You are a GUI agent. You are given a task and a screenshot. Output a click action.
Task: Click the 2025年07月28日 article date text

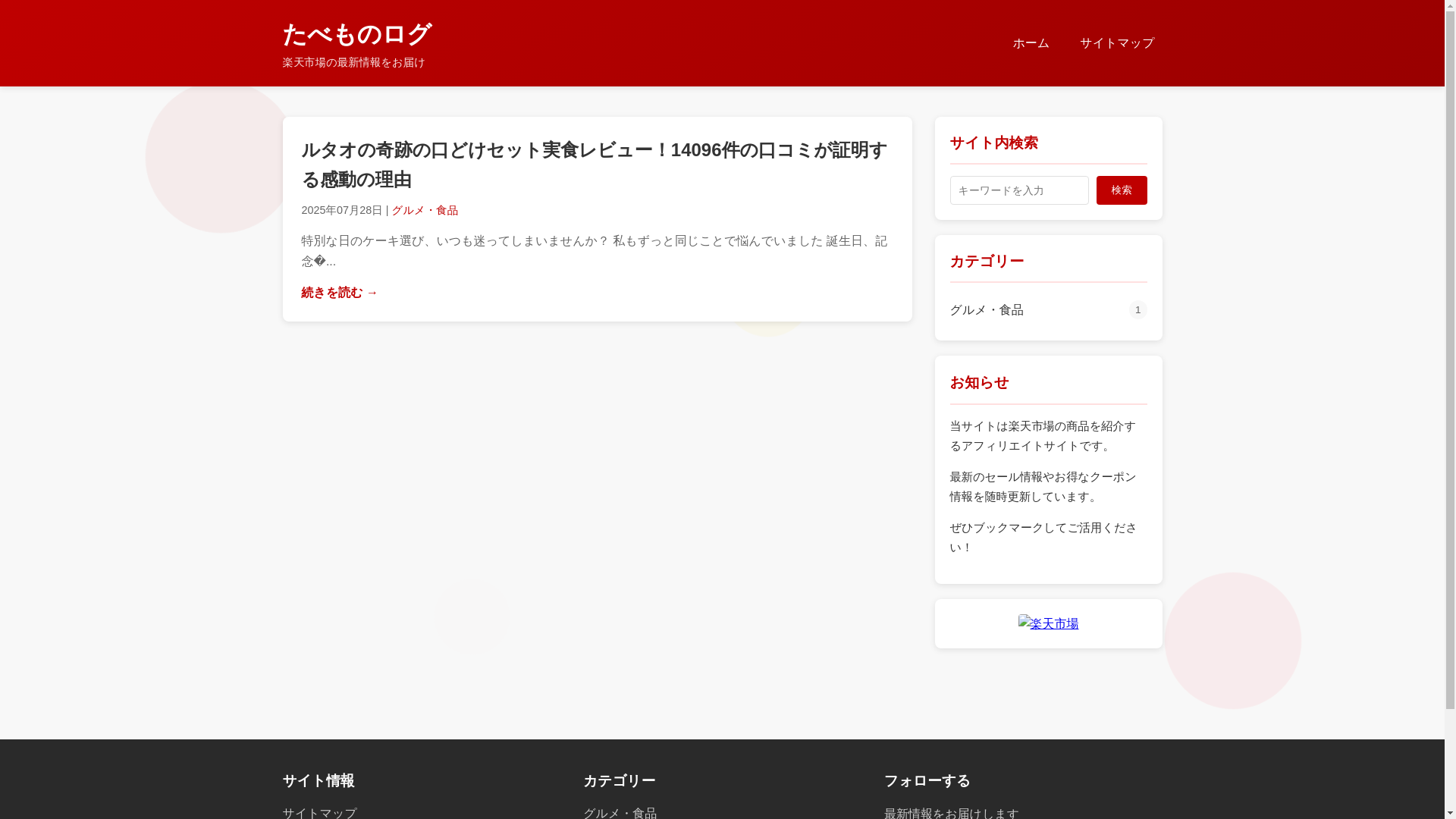click(342, 210)
